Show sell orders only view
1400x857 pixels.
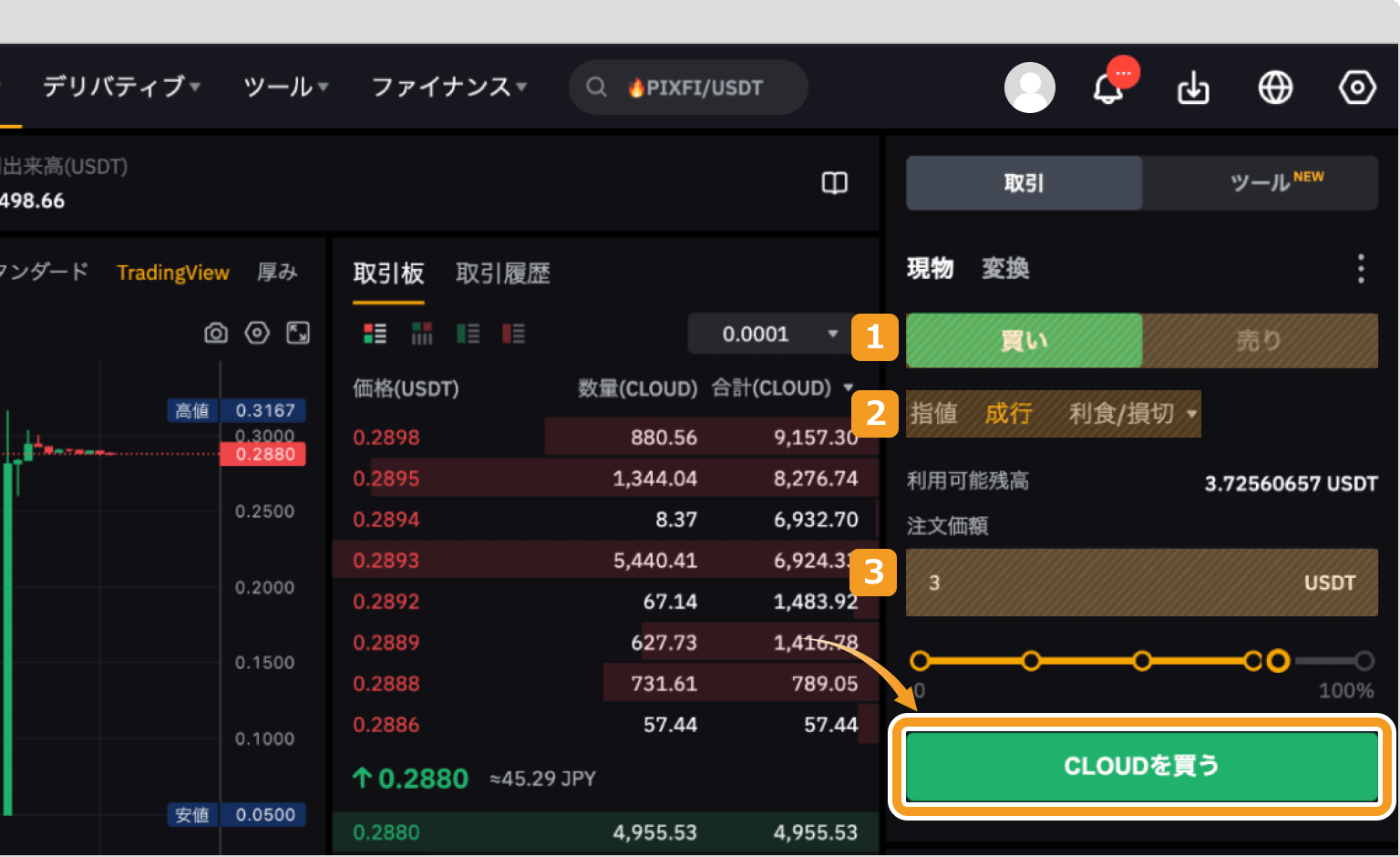pos(513,334)
